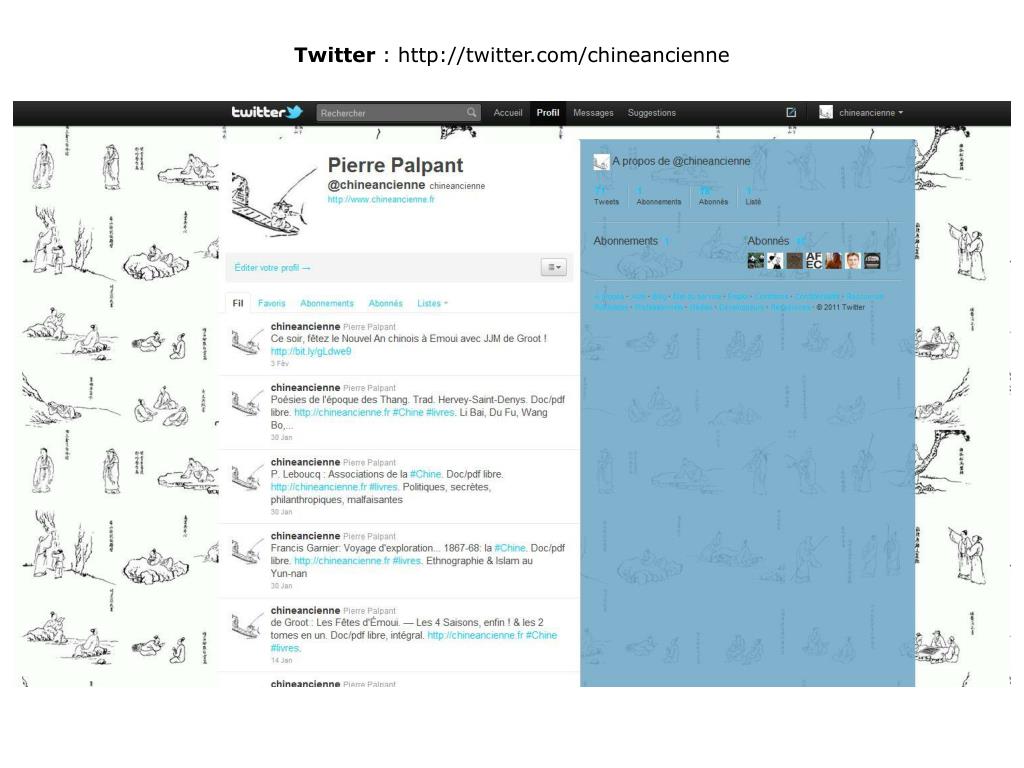Click the search magnifier icon
Viewport: 1024px width, 768px height.
(472, 113)
